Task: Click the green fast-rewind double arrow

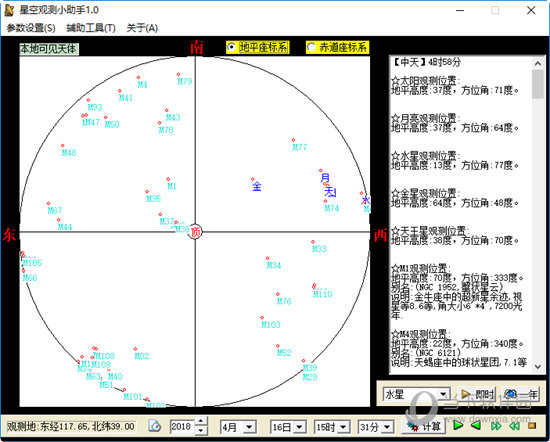Action: point(515,426)
